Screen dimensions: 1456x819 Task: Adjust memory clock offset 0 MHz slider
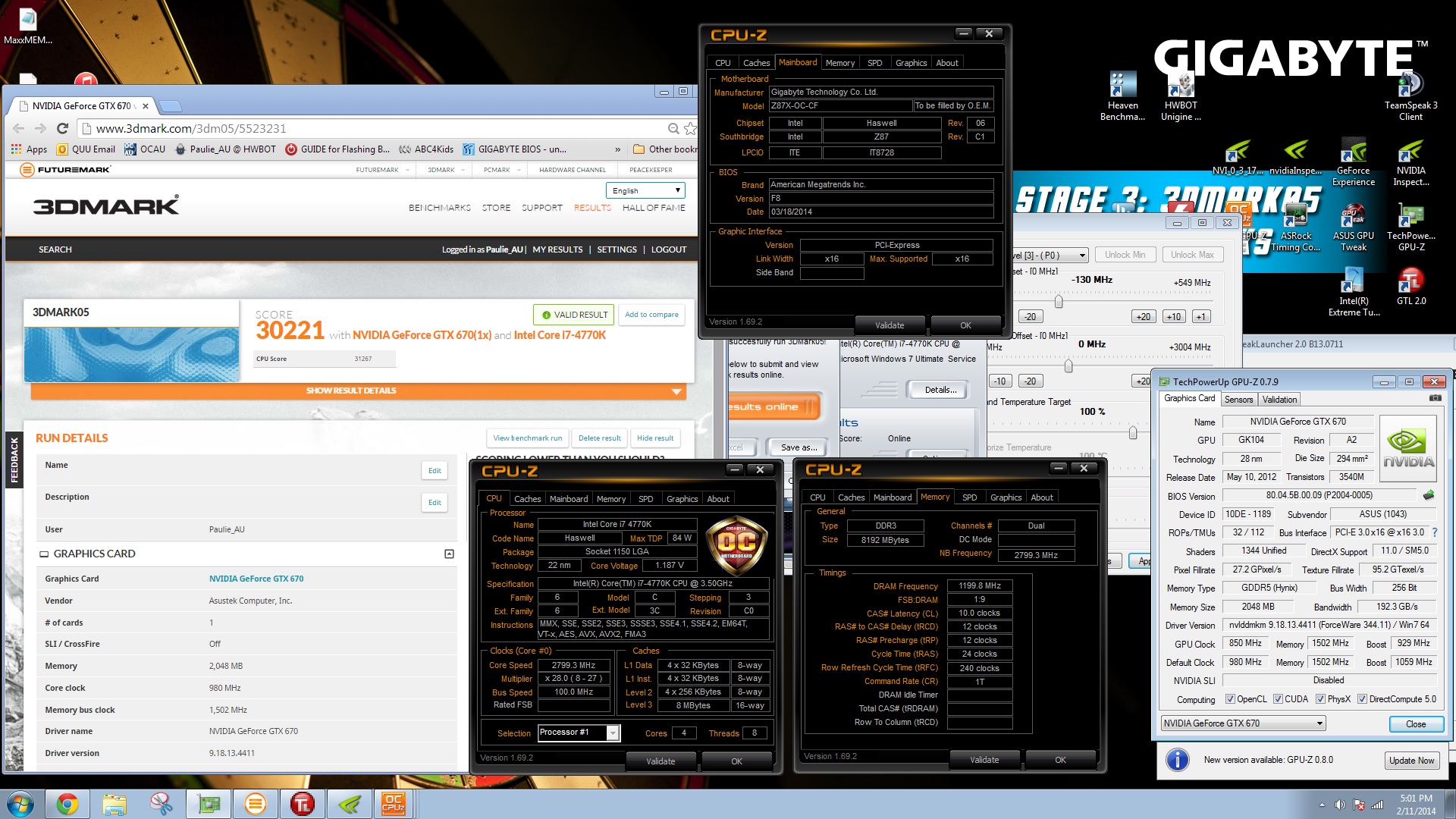tap(1068, 366)
